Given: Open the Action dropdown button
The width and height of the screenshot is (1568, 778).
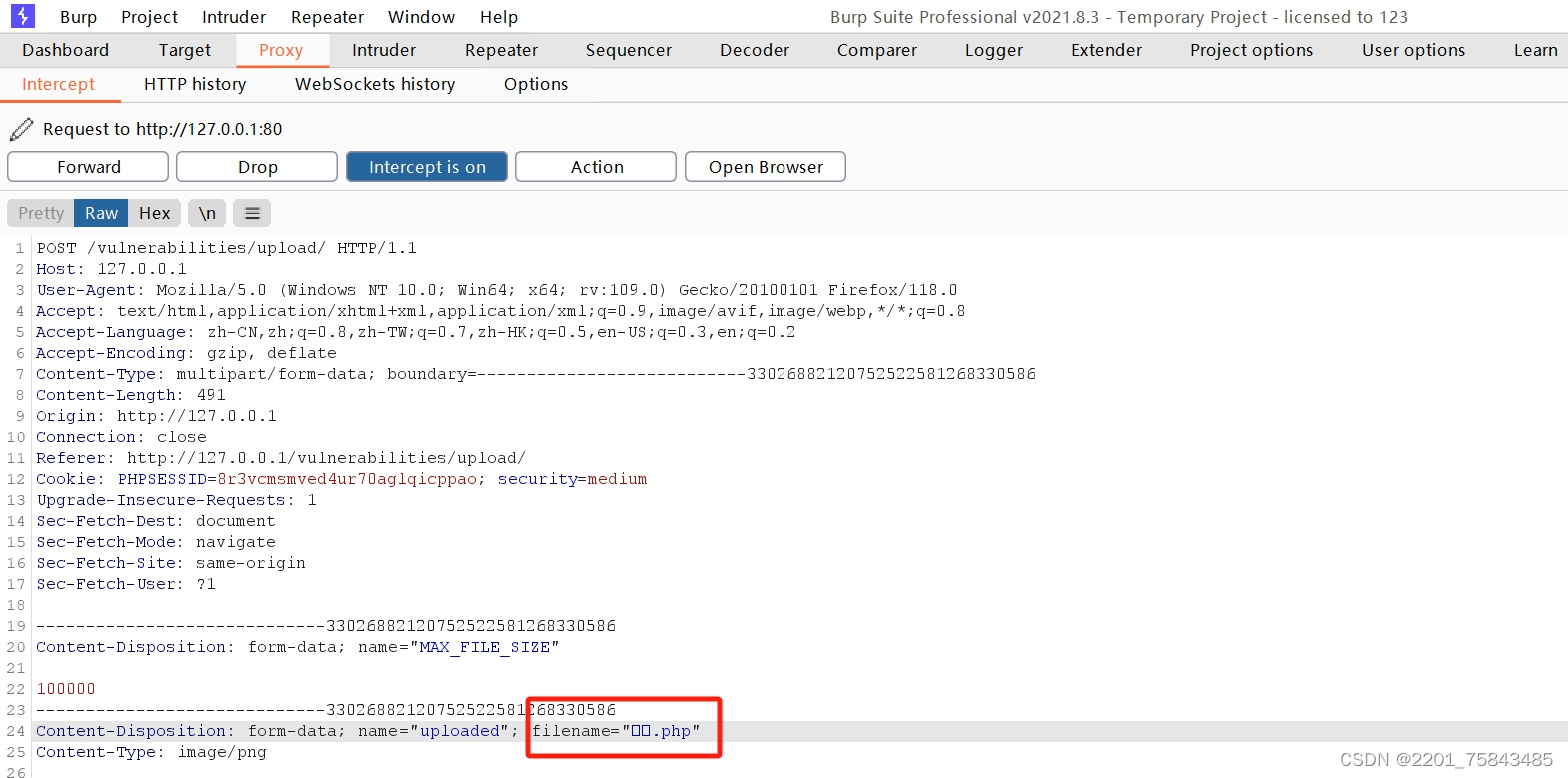Looking at the screenshot, I should 596,167.
